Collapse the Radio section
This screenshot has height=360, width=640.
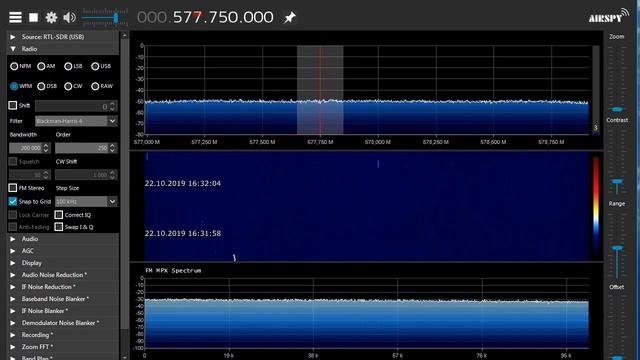click(x=63, y=49)
